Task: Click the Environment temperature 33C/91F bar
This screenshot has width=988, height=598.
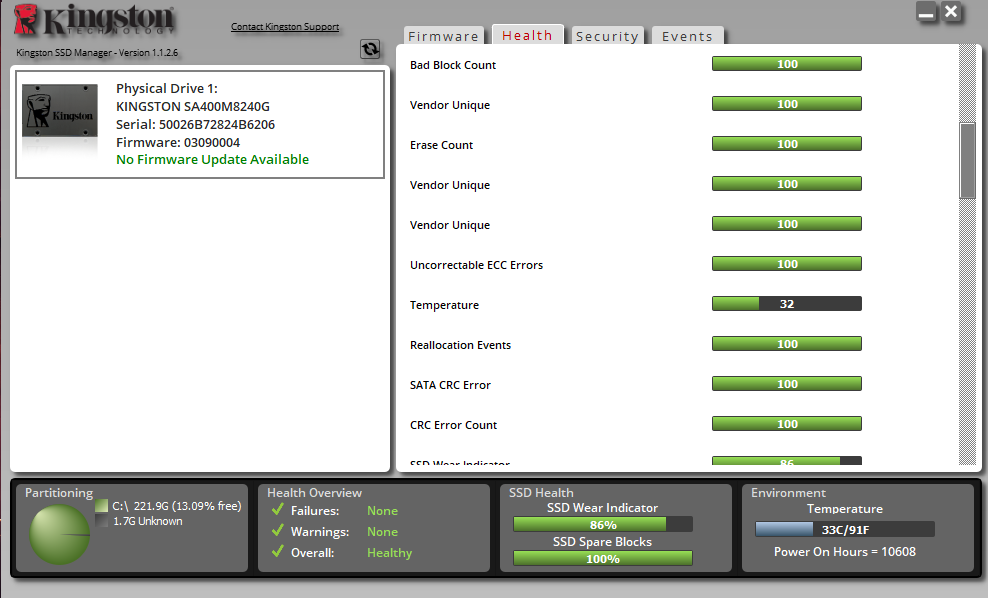Action: click(845, 529)
